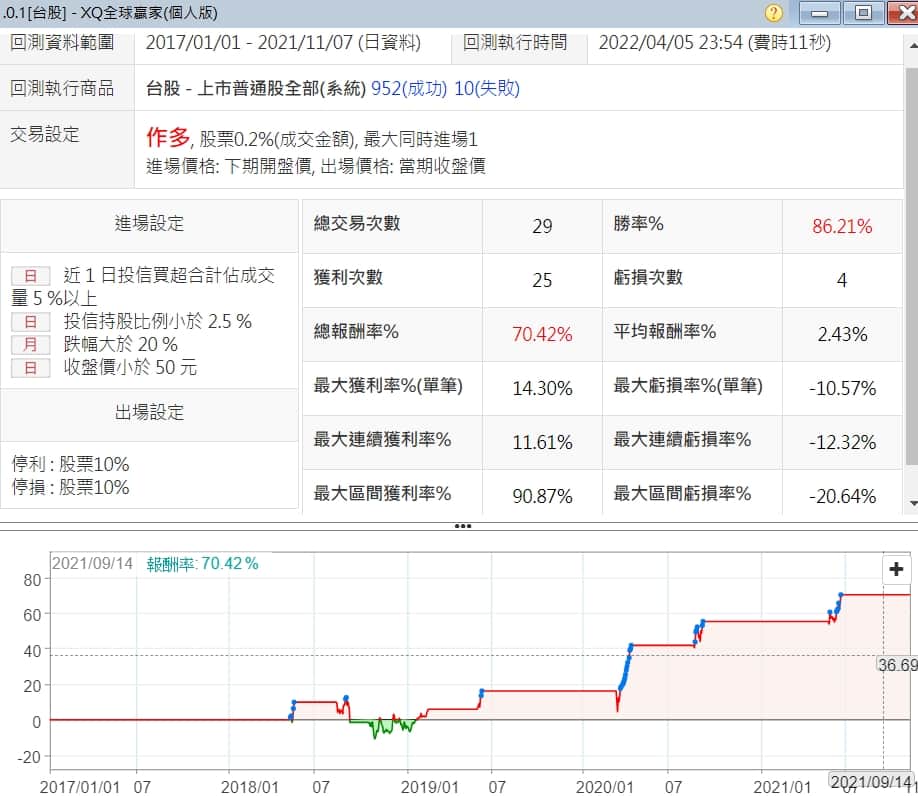Click the 日 badge beside 近 1 日投信買超
The width and height of the screenshot is (918, 796).
30,275
